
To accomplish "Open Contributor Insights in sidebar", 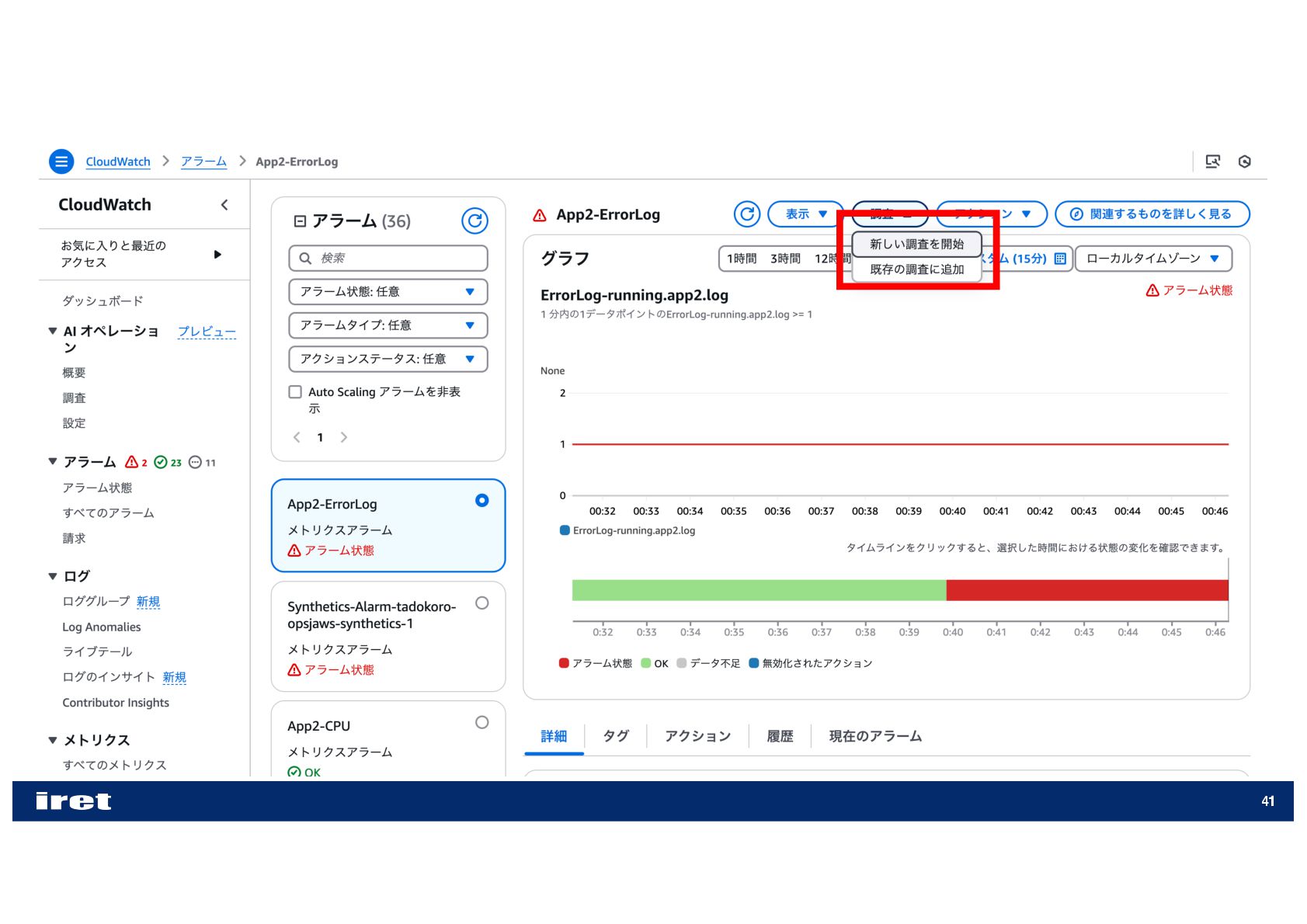I will pyautogui.click(x=116, y=703).
